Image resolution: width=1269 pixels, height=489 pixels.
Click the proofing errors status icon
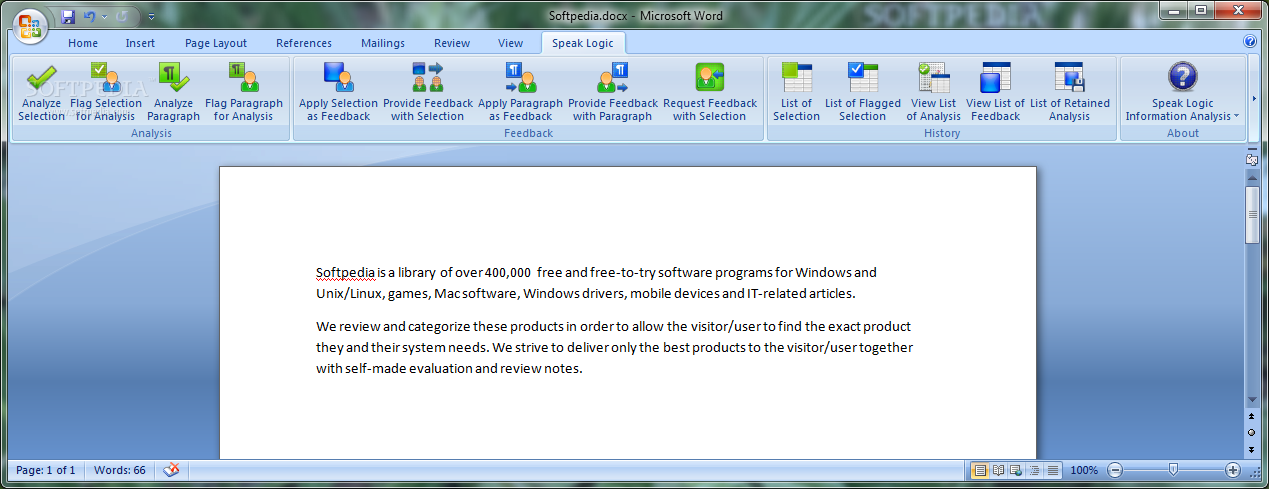pyautogui.click(x=171, y=470)
